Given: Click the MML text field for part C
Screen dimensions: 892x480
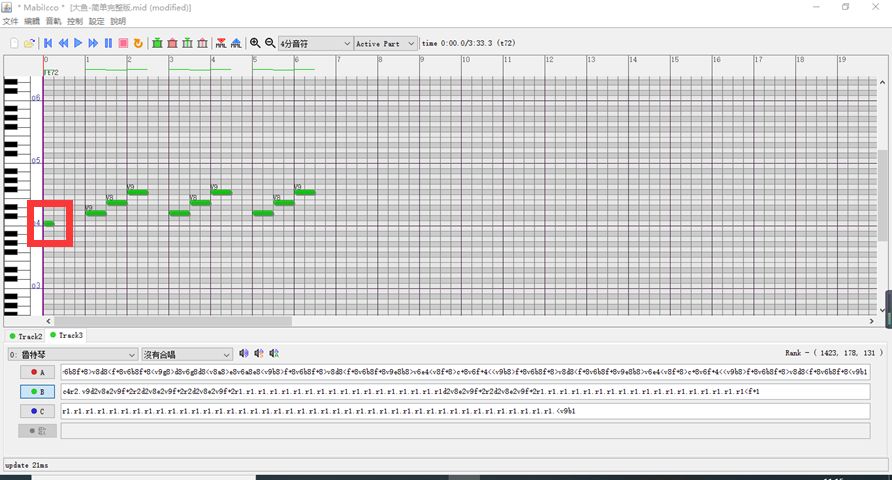Looking at the screenshot, I should point(465,411).
